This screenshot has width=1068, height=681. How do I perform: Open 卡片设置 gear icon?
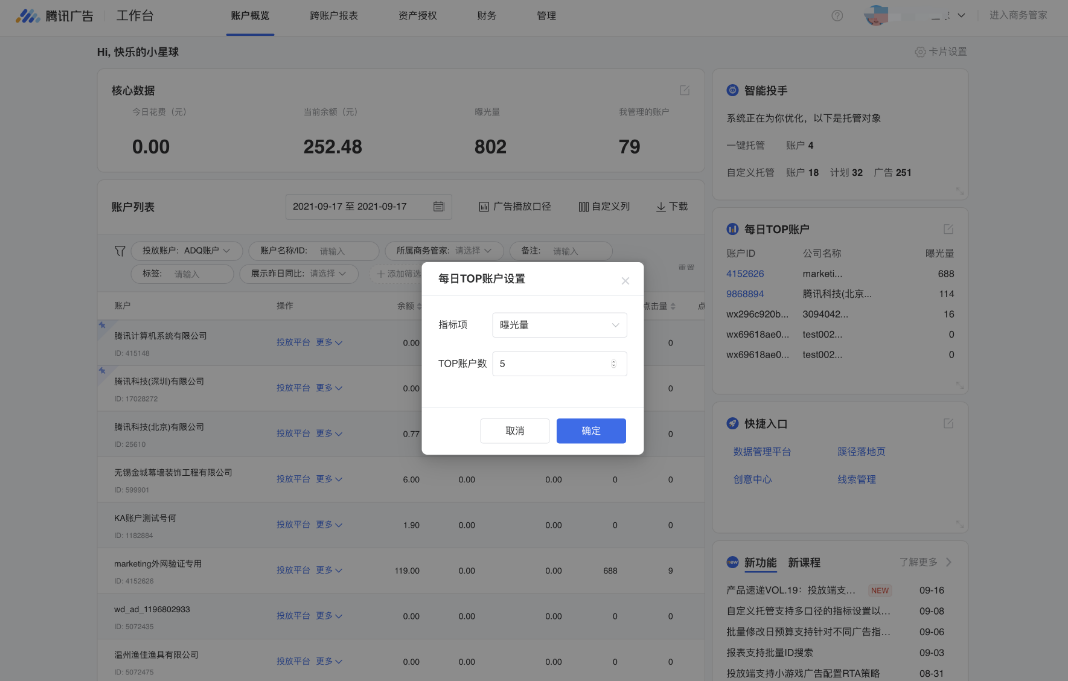point(920,52)
